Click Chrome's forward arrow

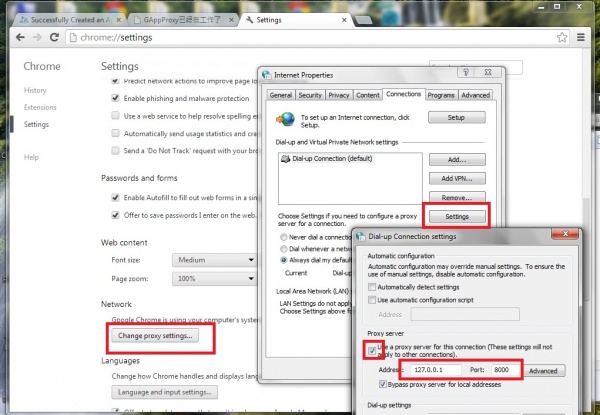pyautogui.click(x=37, y=37)
